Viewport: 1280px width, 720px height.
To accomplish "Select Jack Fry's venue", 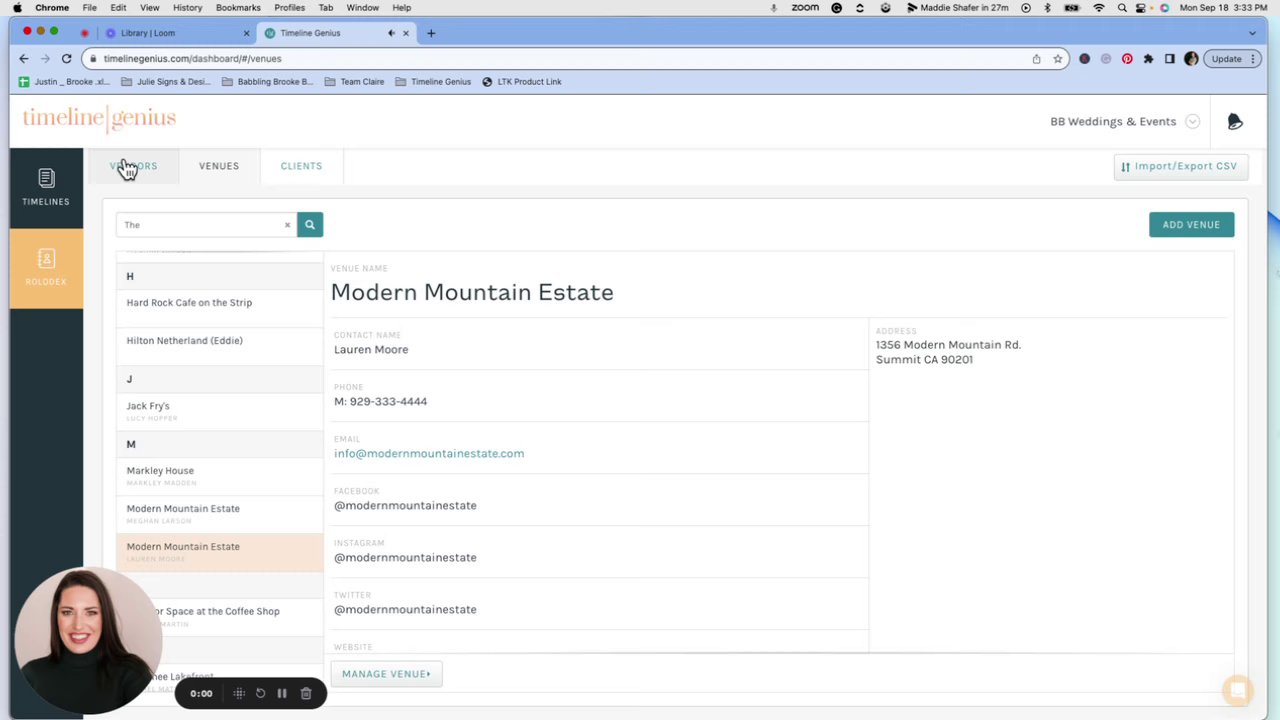I will pos(220,410).
